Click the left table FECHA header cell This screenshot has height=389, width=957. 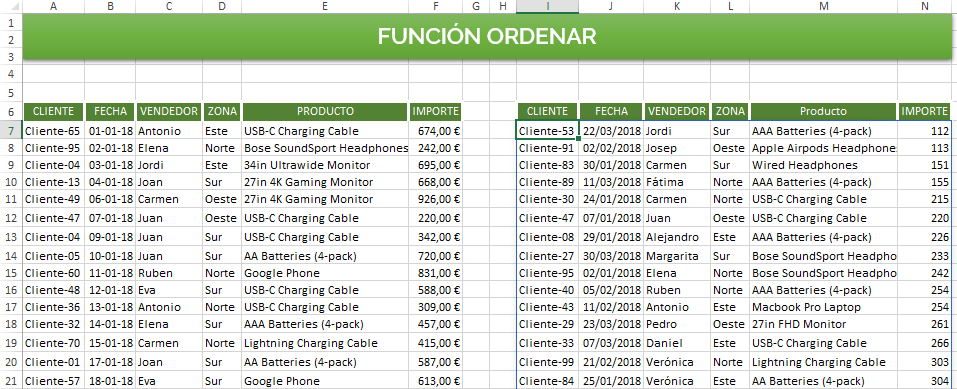point(110,112)
